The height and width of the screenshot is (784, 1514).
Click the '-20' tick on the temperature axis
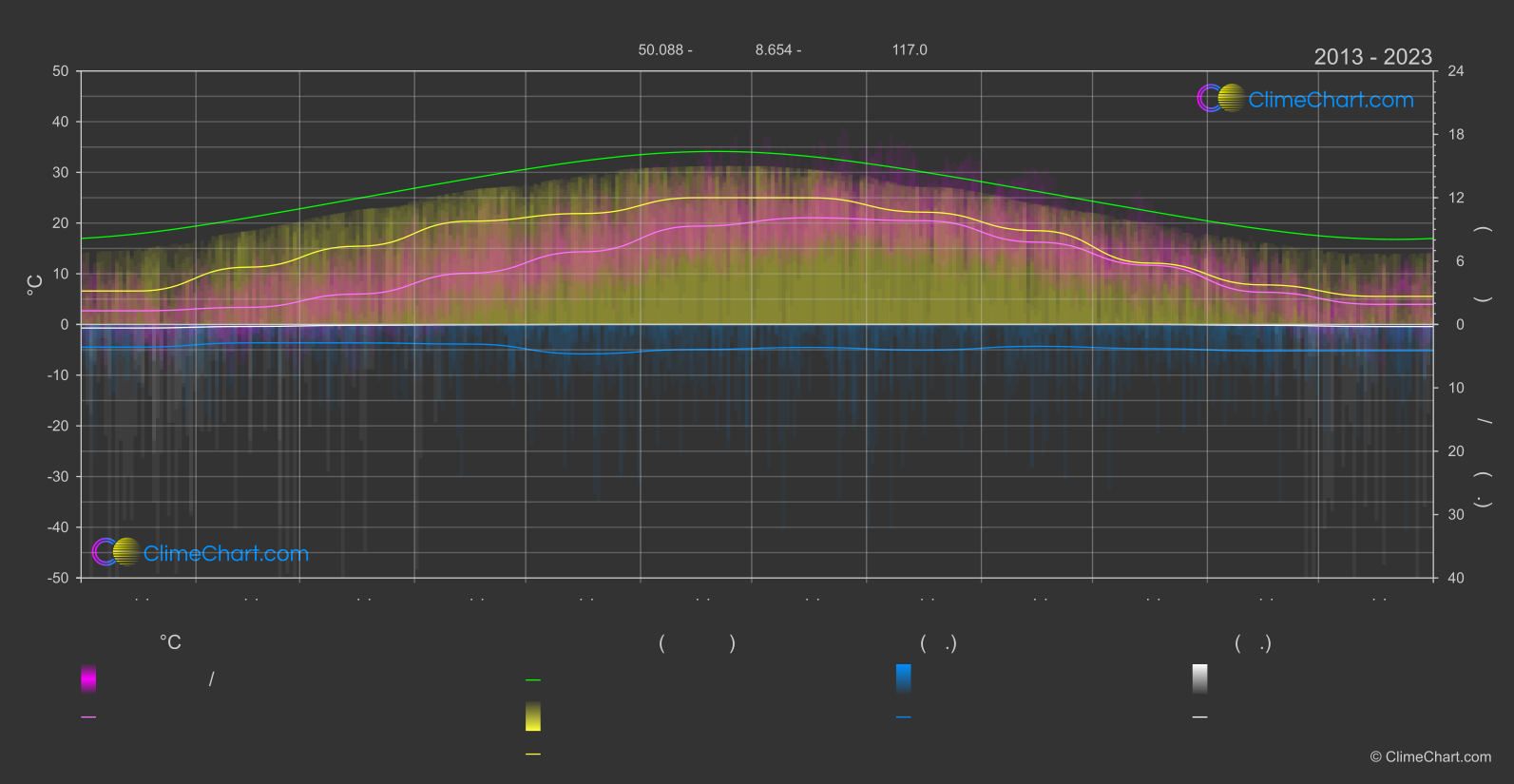[x=59, y=426]
